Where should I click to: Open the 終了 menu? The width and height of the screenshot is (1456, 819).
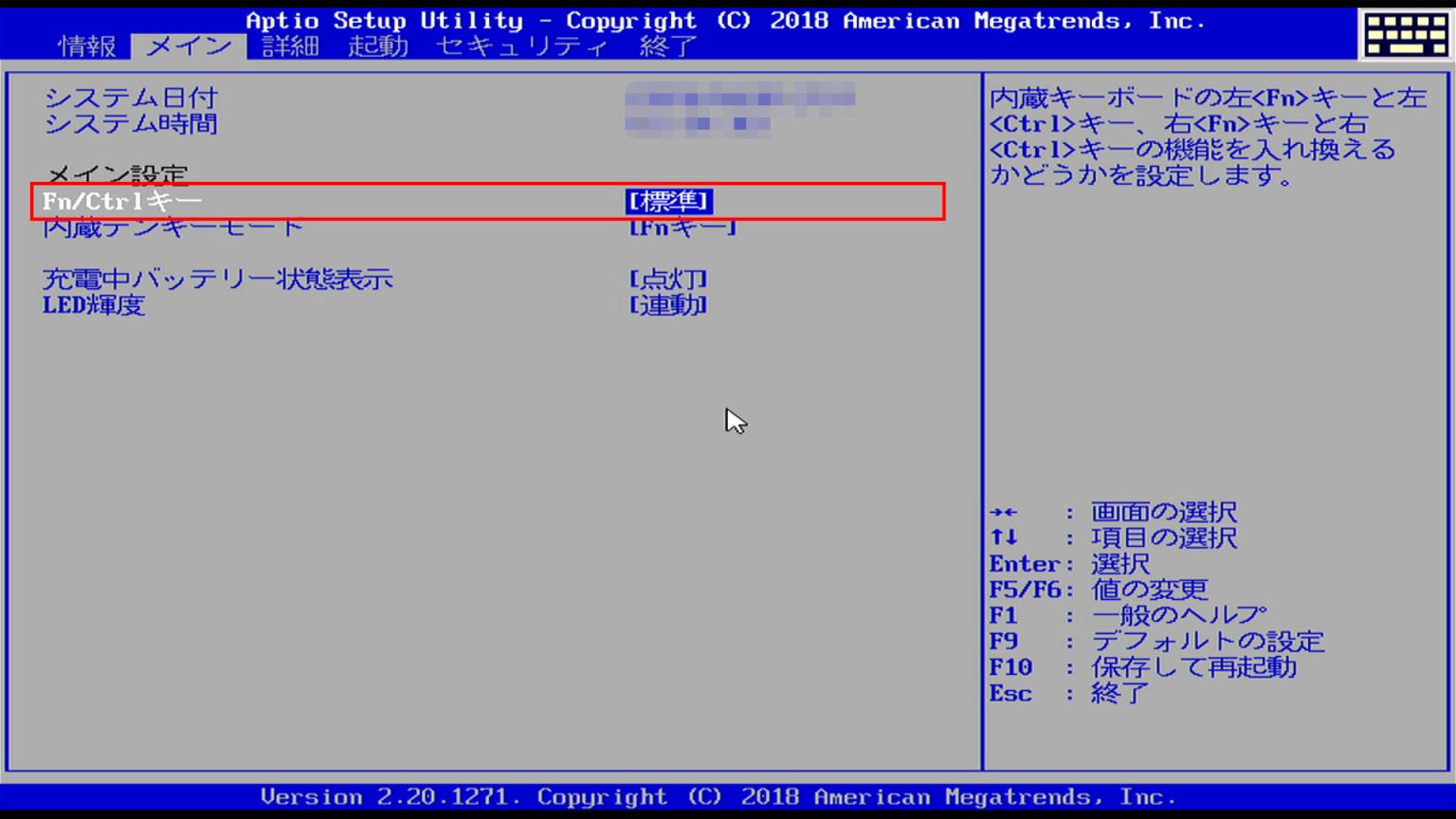(666, 45)
